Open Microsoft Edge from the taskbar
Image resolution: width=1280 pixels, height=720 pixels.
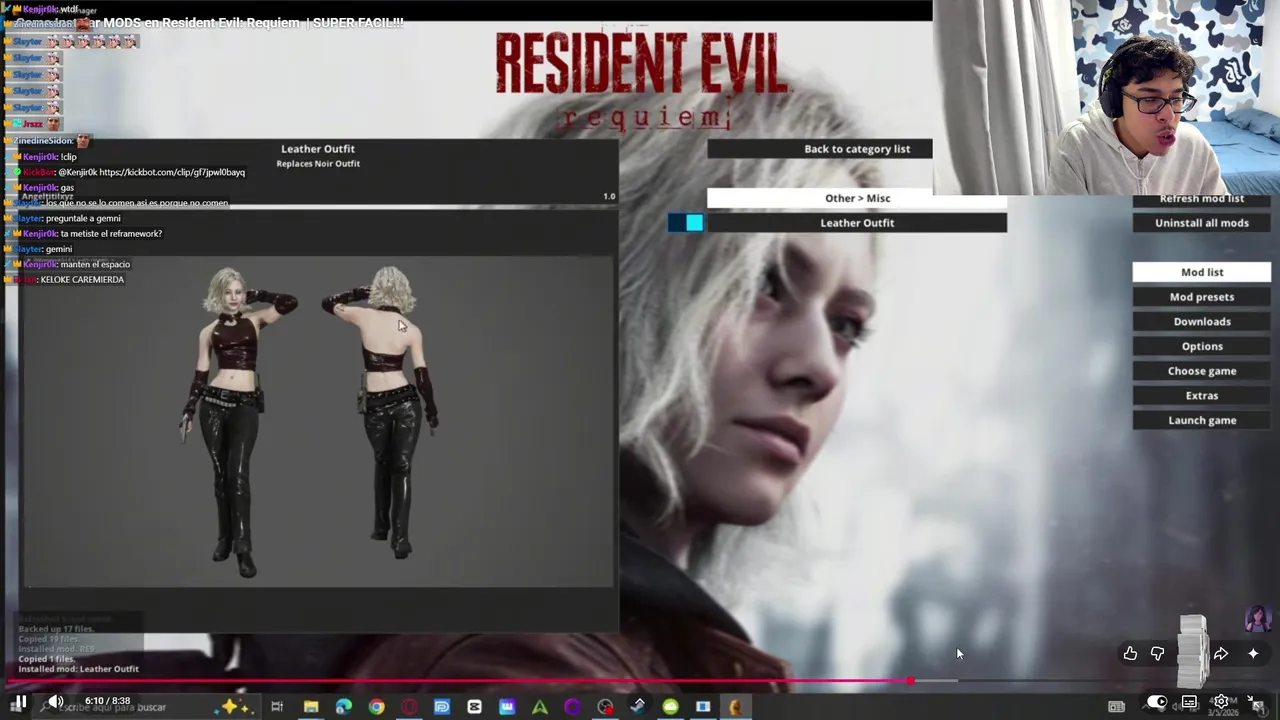click(x=344, y=707)
